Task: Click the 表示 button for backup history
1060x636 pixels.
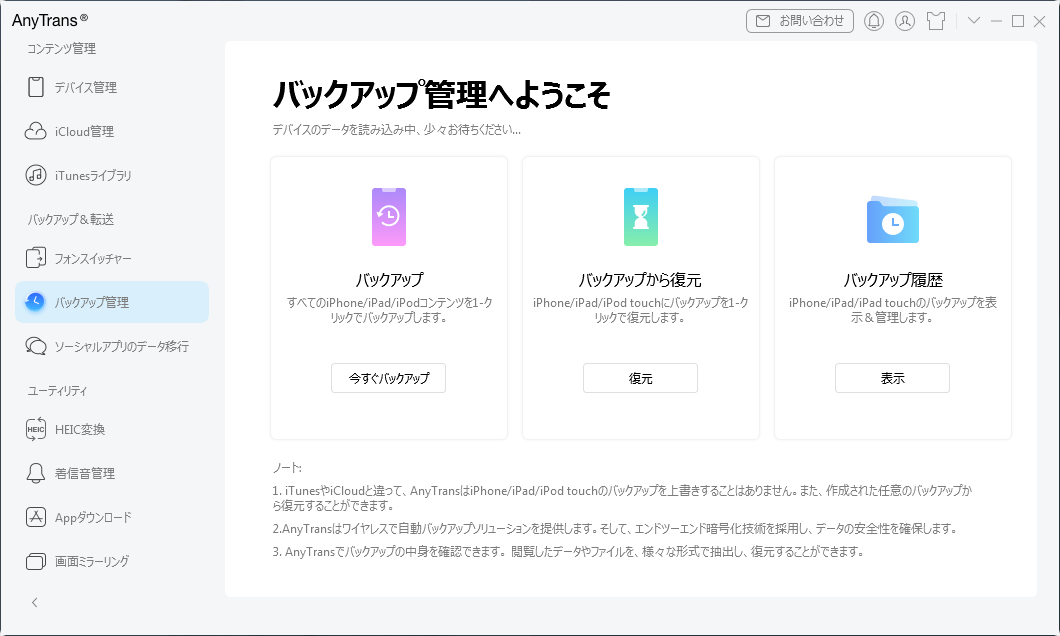Action: tap(892, 378)
